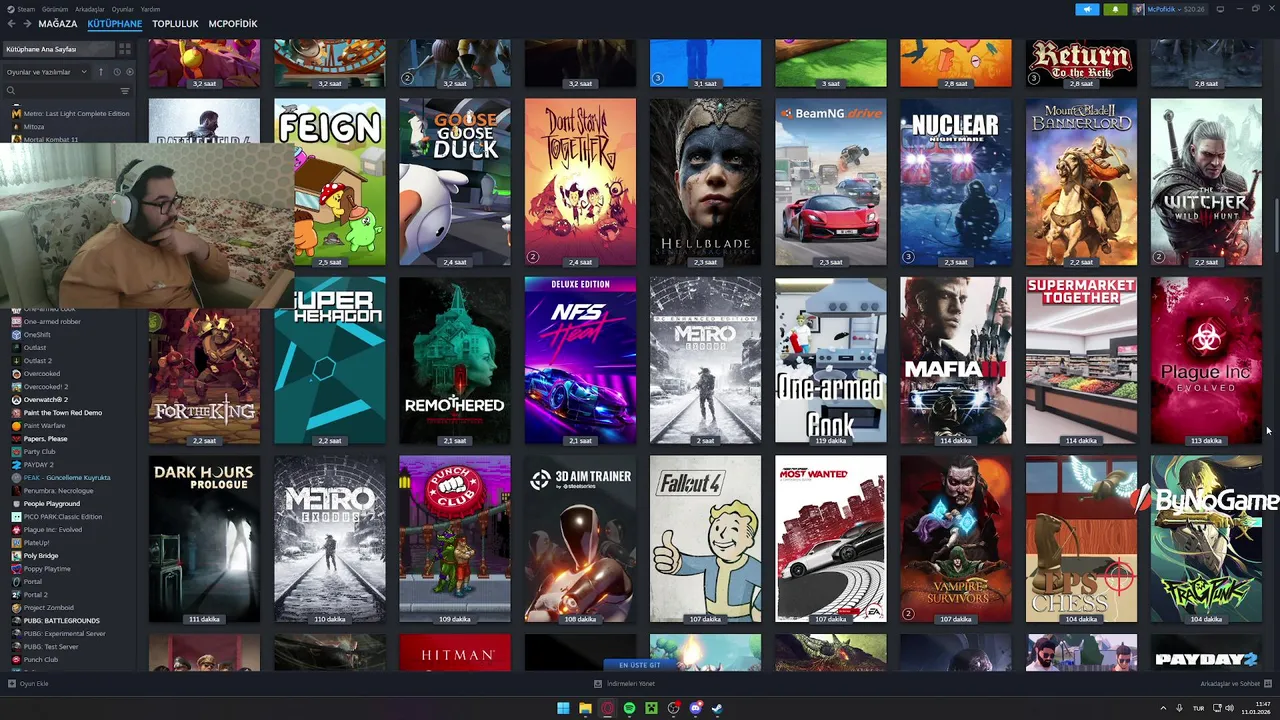Click the EN ÜSTE GİT button
Image resolution: width=1280 pixels, height=720 pixels.
click(640, 665)
